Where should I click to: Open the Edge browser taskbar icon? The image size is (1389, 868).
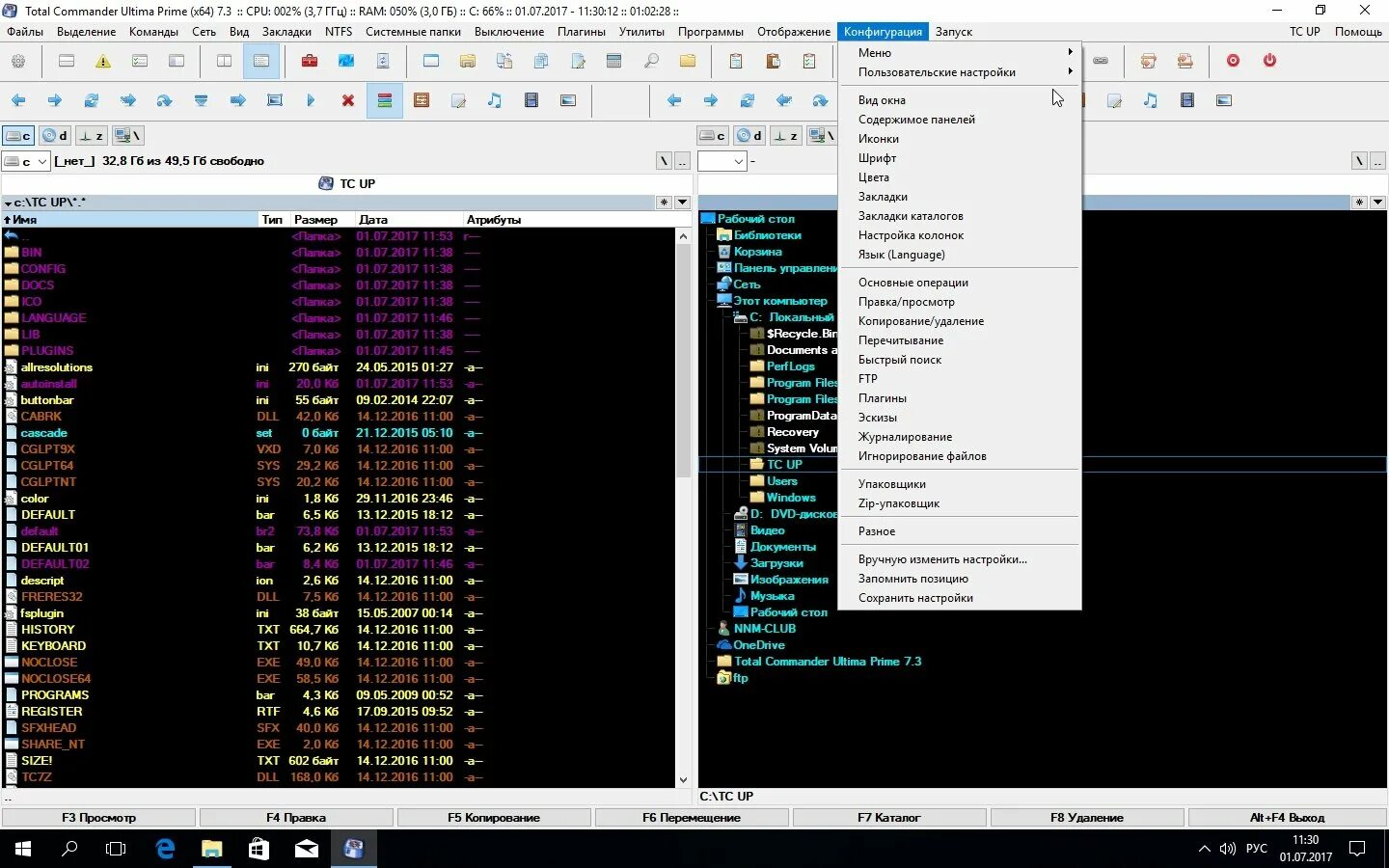(165, 849)
